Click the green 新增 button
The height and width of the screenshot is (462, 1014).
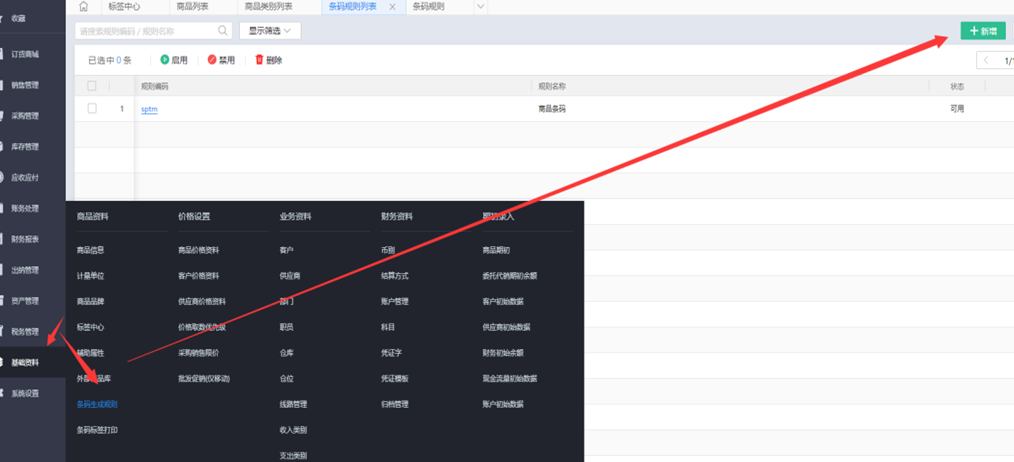[983, 31]
